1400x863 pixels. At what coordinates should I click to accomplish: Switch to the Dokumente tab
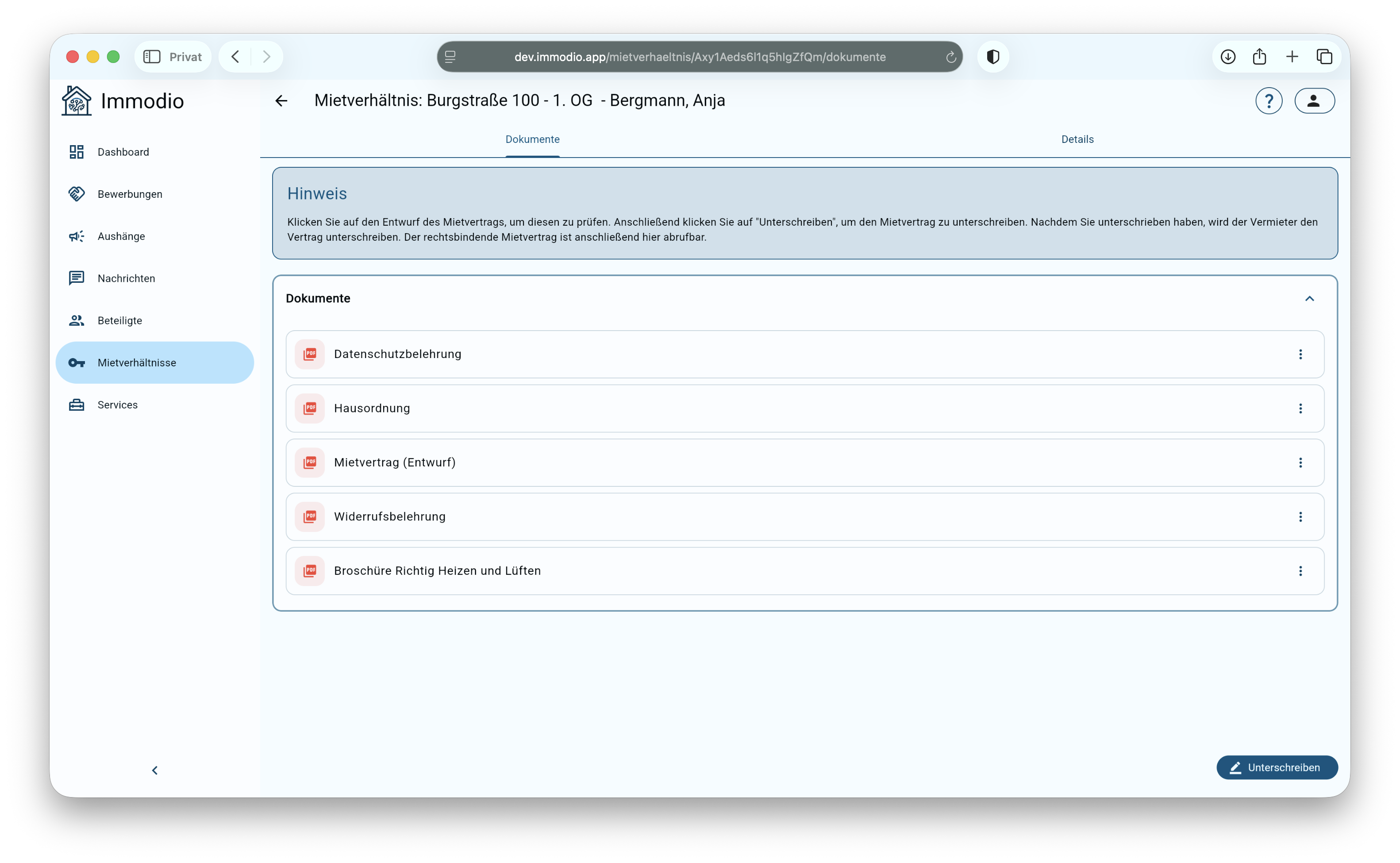[x=532, y=139]
